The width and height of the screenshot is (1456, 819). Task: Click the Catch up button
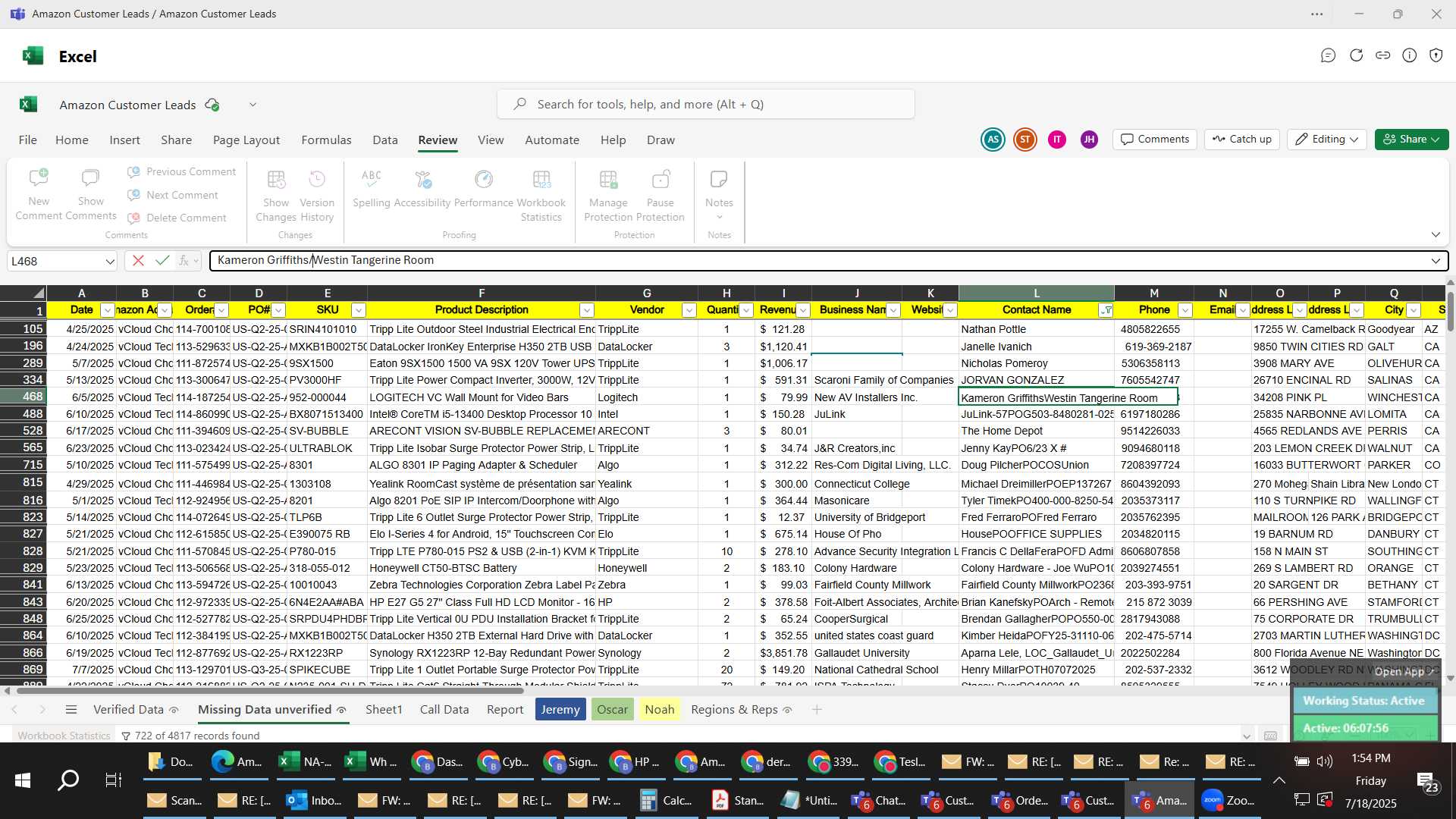click(x=1242, y=140)
